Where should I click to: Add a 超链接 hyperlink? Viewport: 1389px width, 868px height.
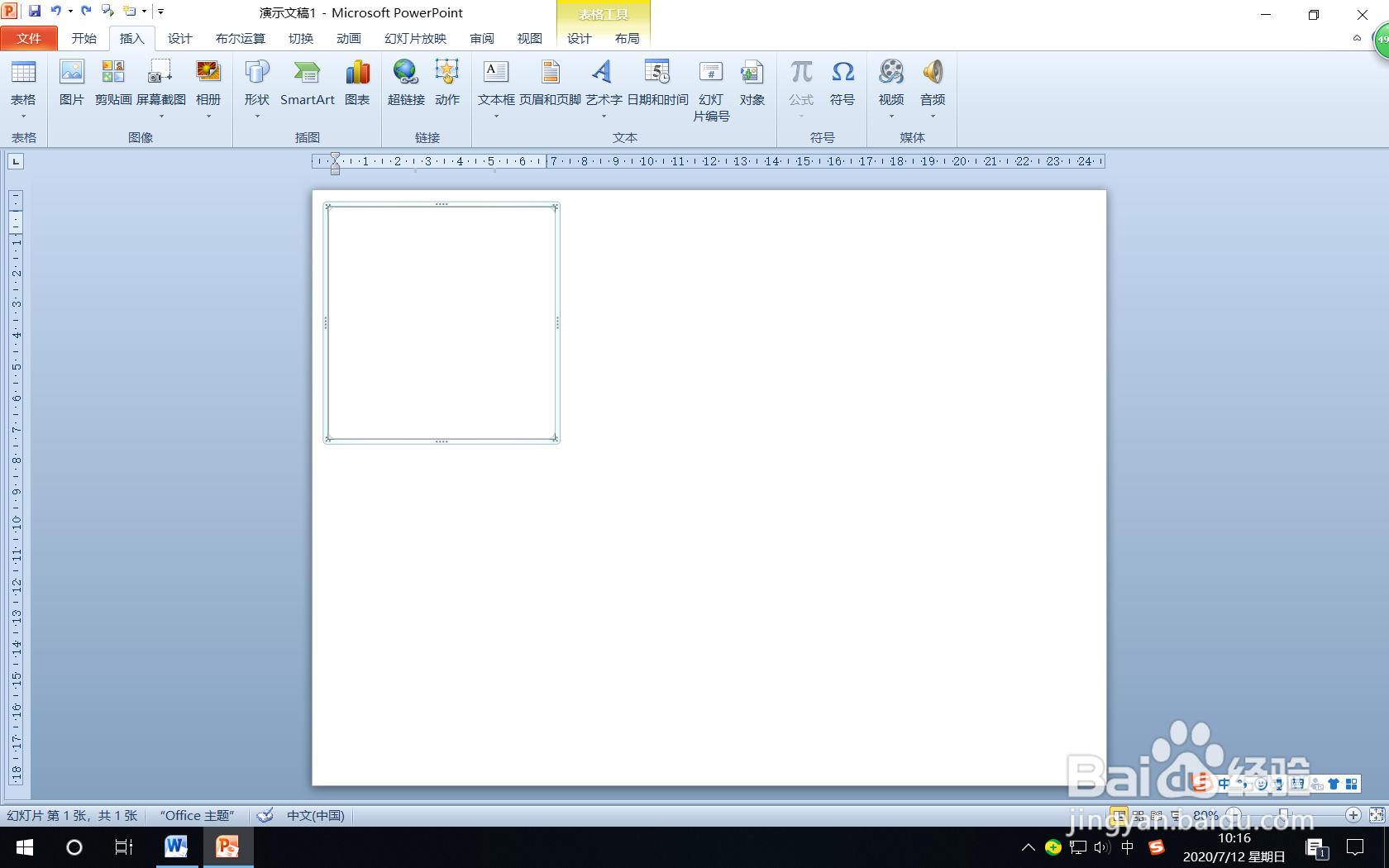click(406, 83)
